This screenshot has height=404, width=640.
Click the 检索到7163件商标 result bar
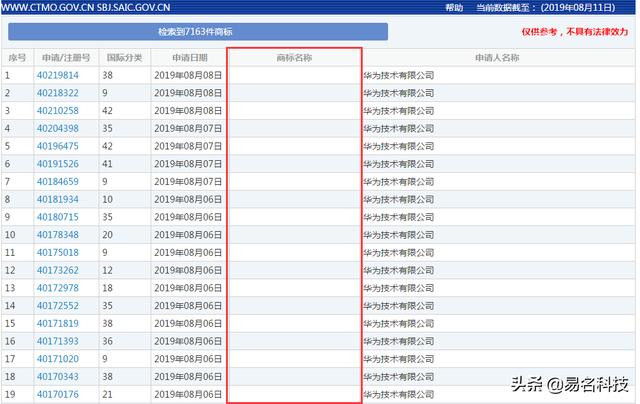pyautogui.click(x=198, y=31)
